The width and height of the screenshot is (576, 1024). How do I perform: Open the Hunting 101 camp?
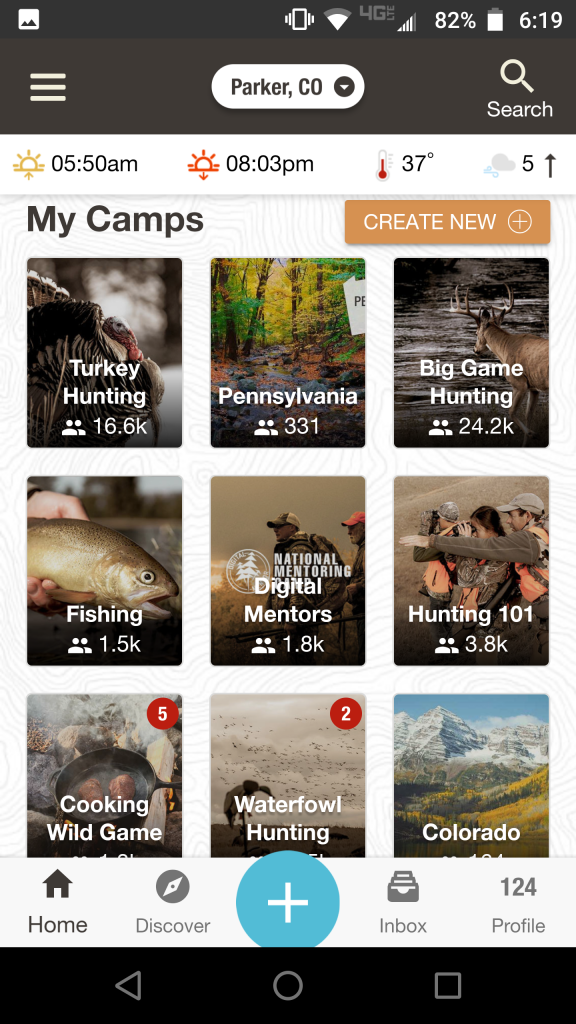click(x=472, y=571)
